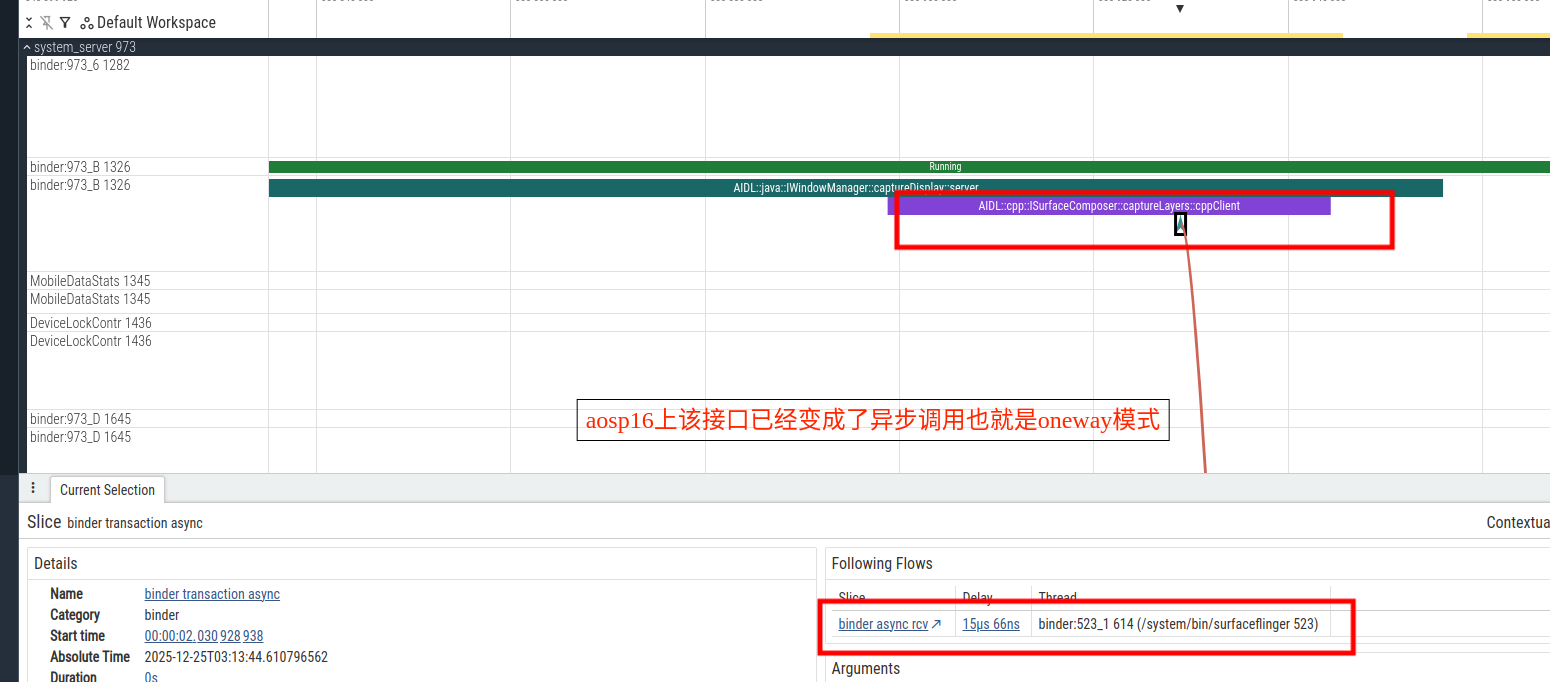Viewport: 1550px width, 682px height.
Task: Click the Duration 0s link
Action: tap(151, 677)
